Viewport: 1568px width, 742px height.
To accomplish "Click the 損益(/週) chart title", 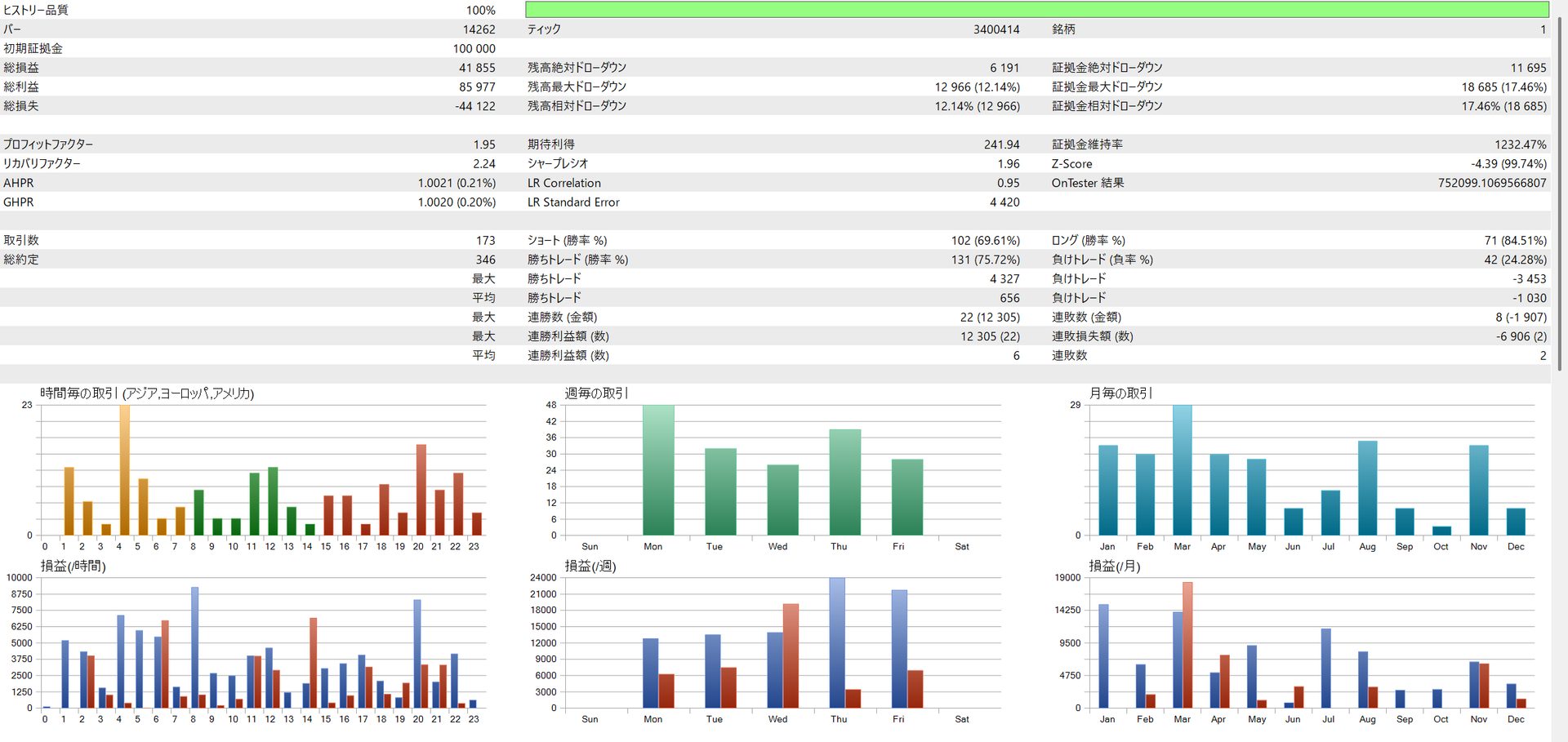I will click(590, 566).
